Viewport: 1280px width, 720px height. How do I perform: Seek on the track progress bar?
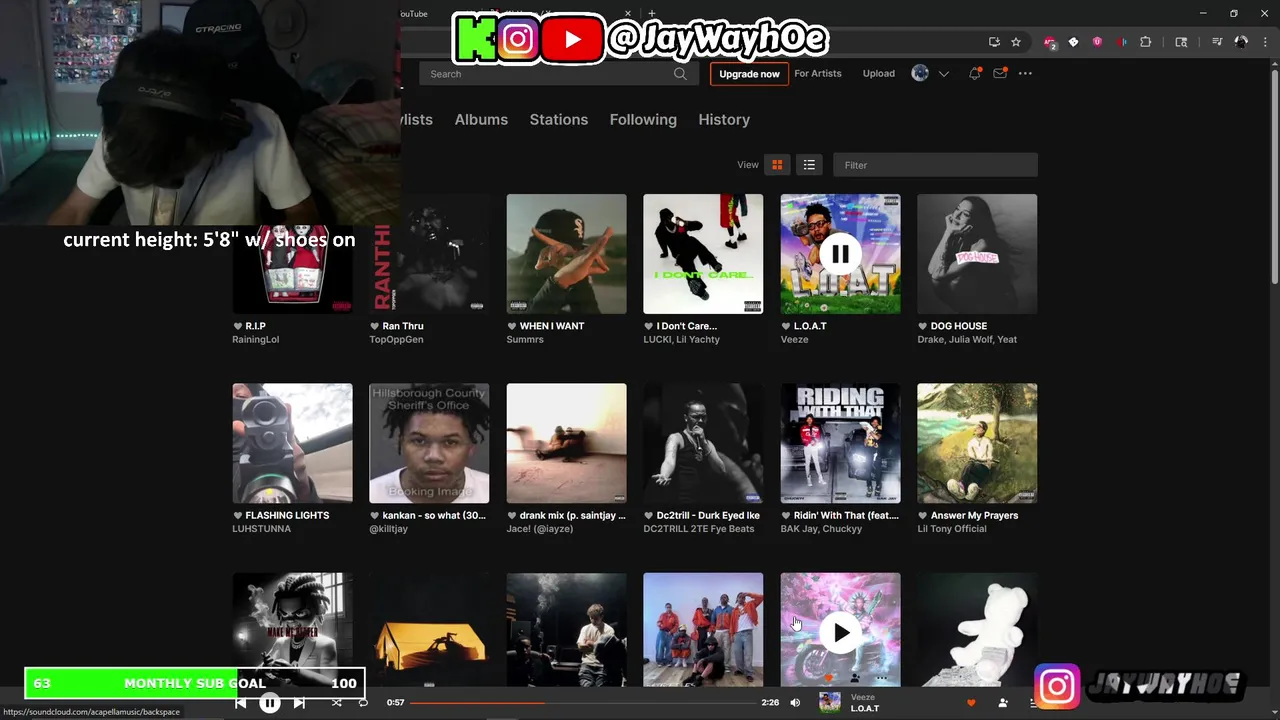(x=583, y=703)
